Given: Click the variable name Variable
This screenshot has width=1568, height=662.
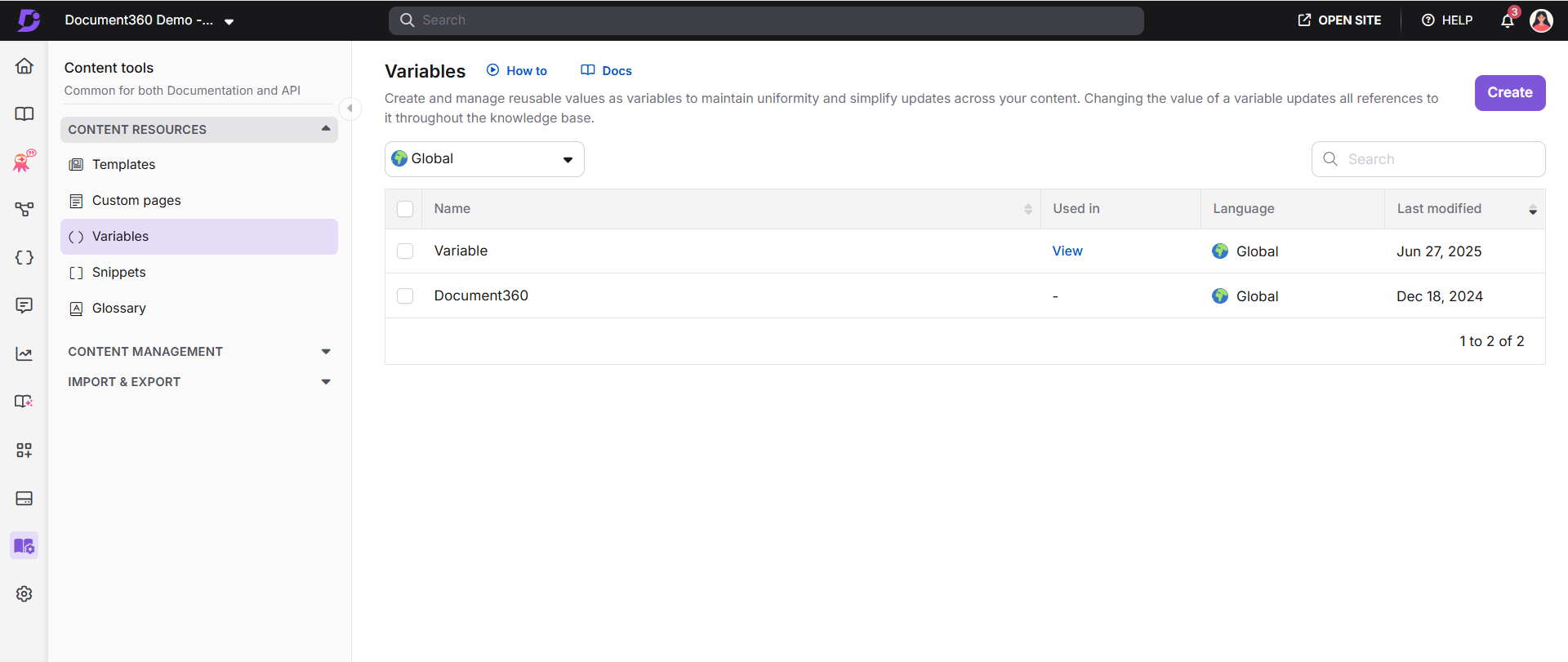Looking at the screenshot, I should pyautogui.click(x=461, y=251).
